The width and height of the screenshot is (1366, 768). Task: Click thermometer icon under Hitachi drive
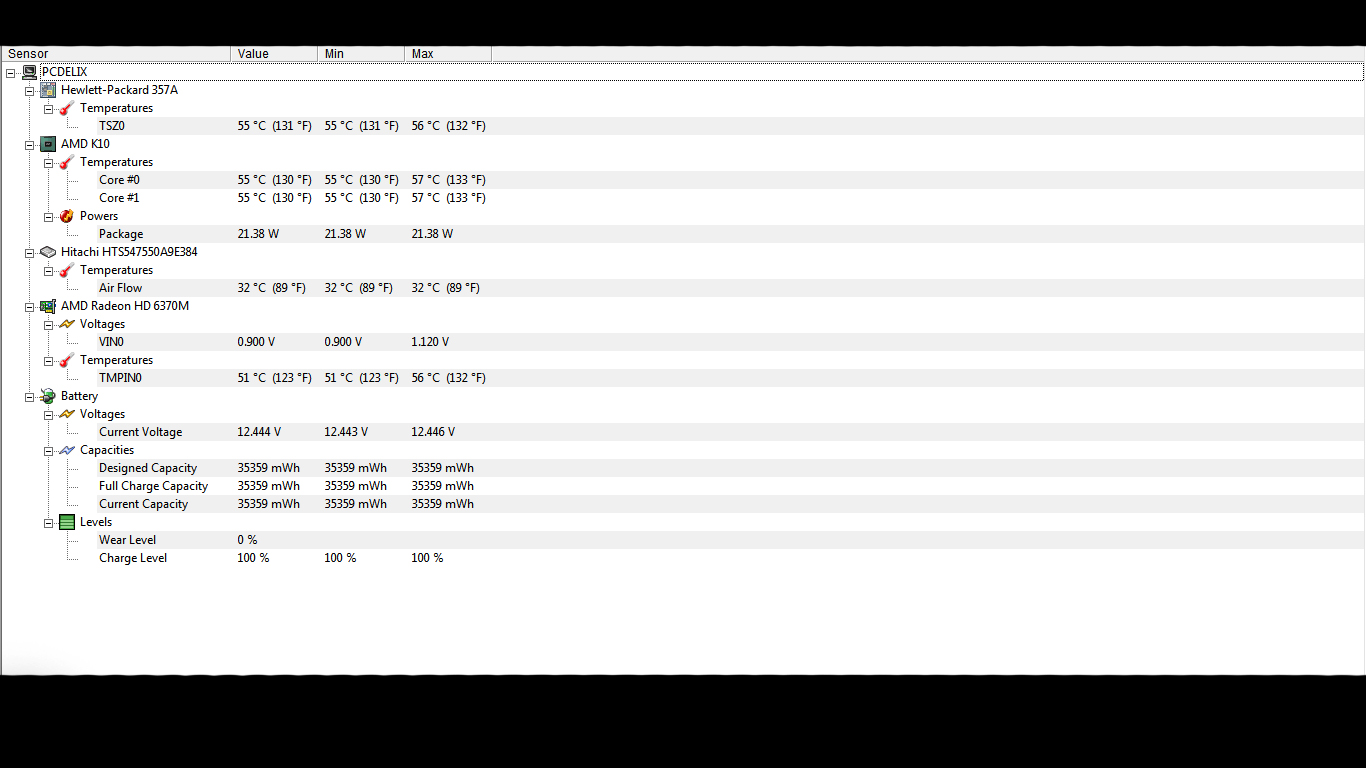[x=67, y=270]
